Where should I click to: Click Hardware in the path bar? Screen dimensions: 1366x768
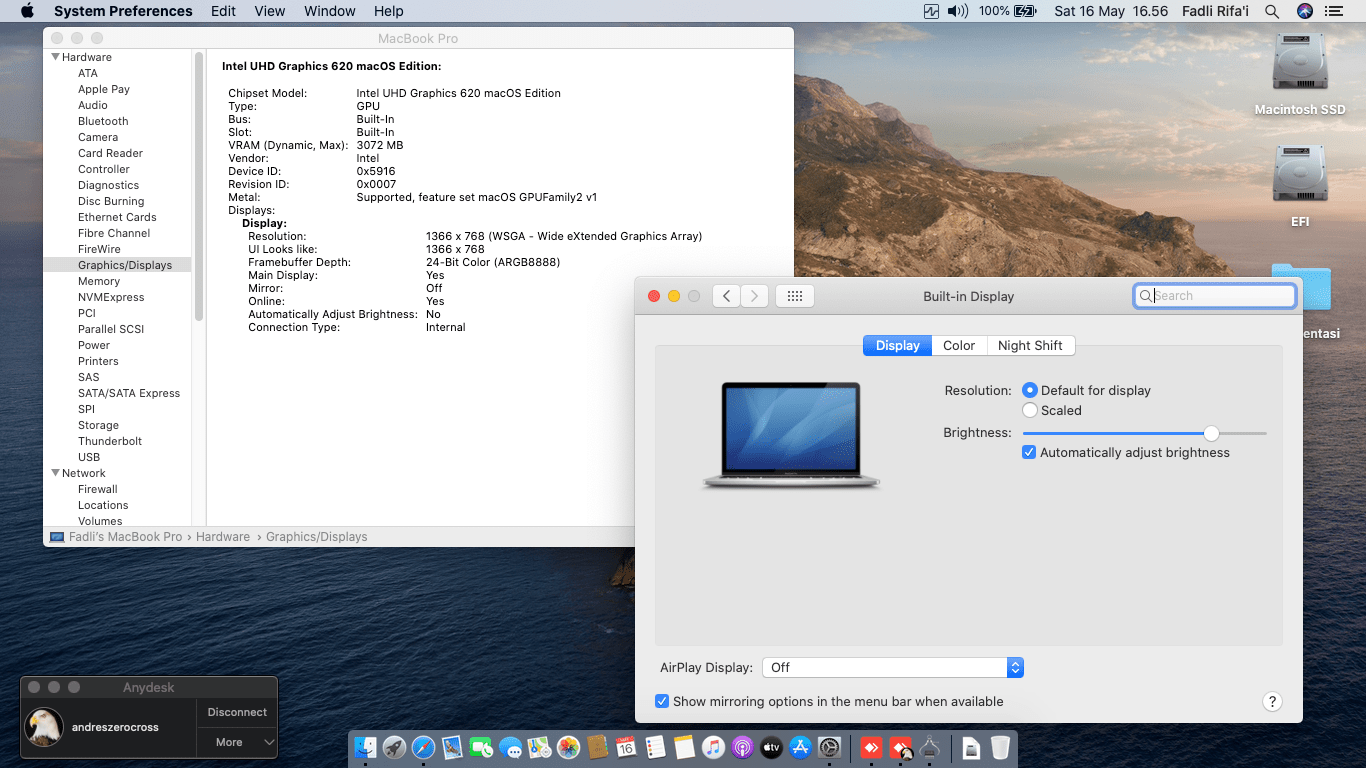point(223,537)
